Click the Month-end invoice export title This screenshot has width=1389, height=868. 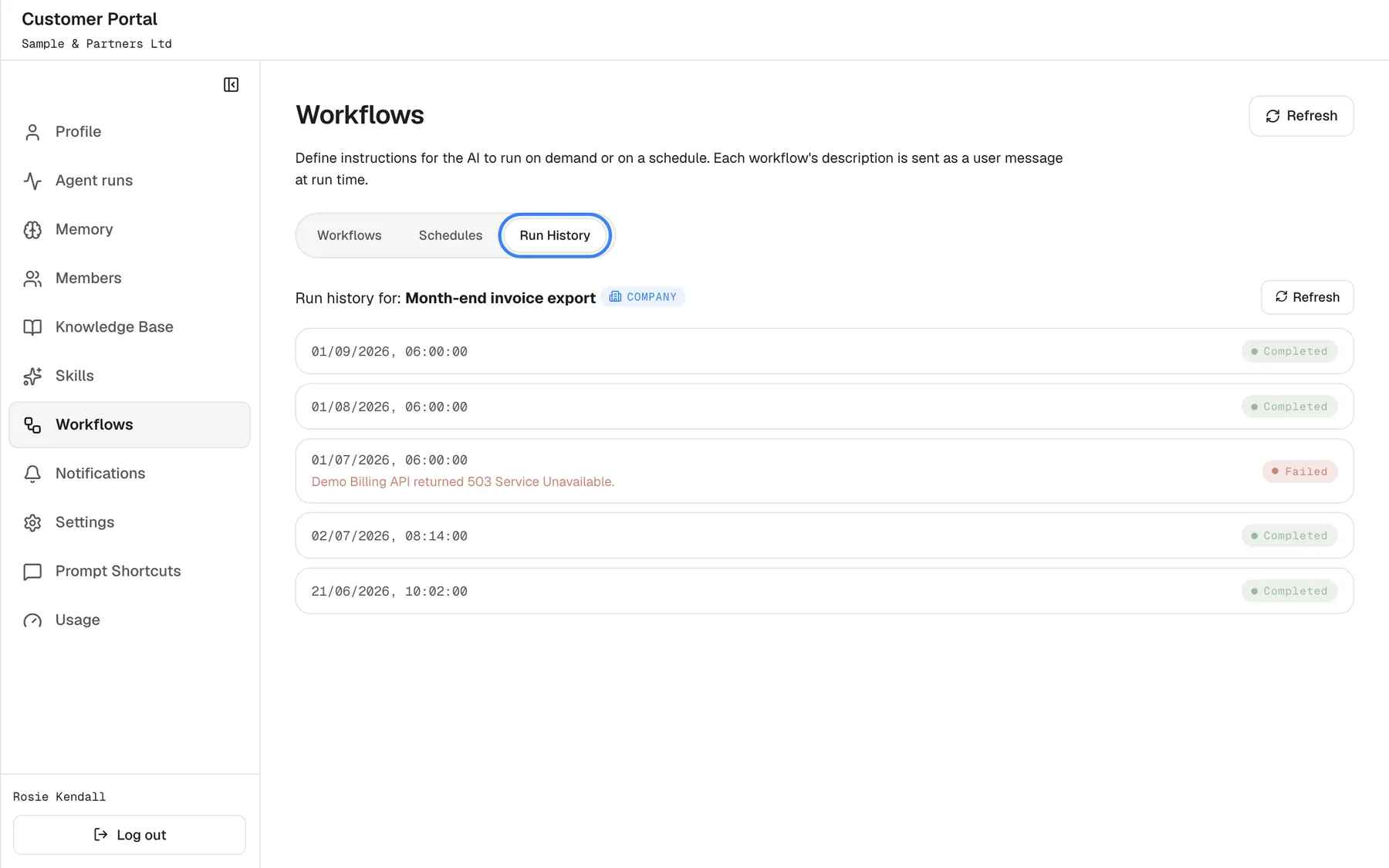pyautogui.click(x=500, y=298)
